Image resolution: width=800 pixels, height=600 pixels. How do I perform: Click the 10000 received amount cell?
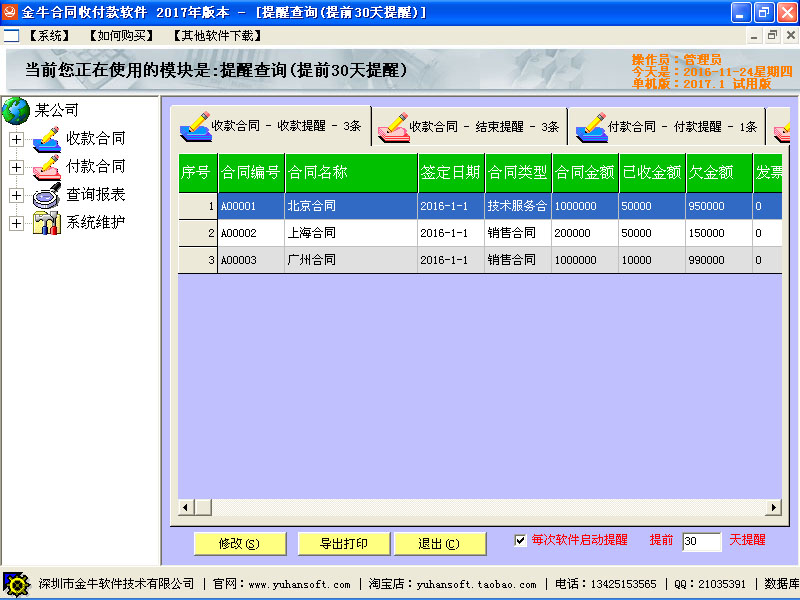653,260
